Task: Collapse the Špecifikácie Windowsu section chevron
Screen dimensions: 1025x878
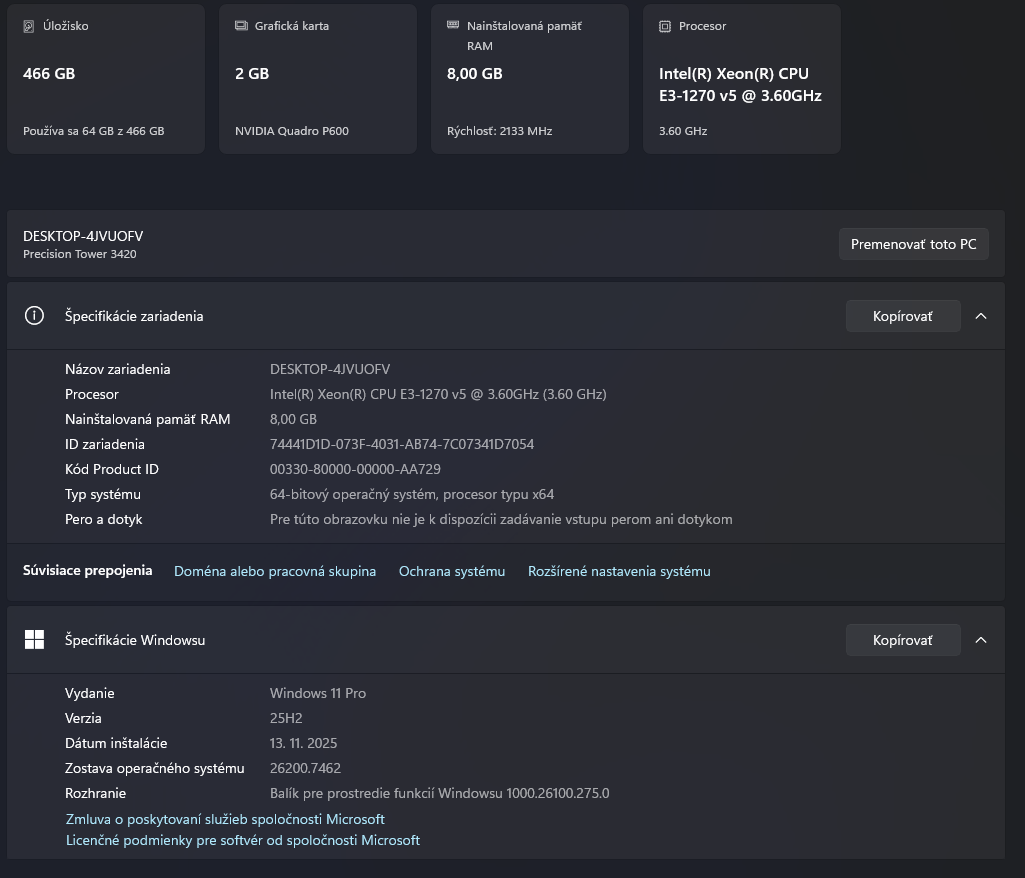Action: coord(981,639)
